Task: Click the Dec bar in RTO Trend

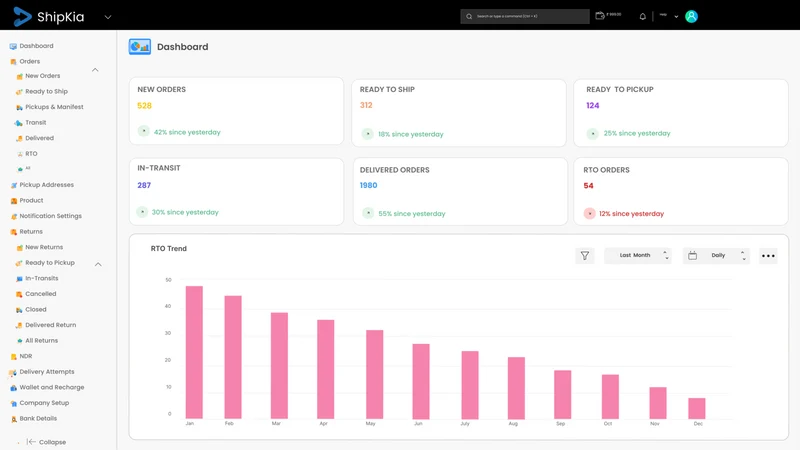Action: [696, 408]
